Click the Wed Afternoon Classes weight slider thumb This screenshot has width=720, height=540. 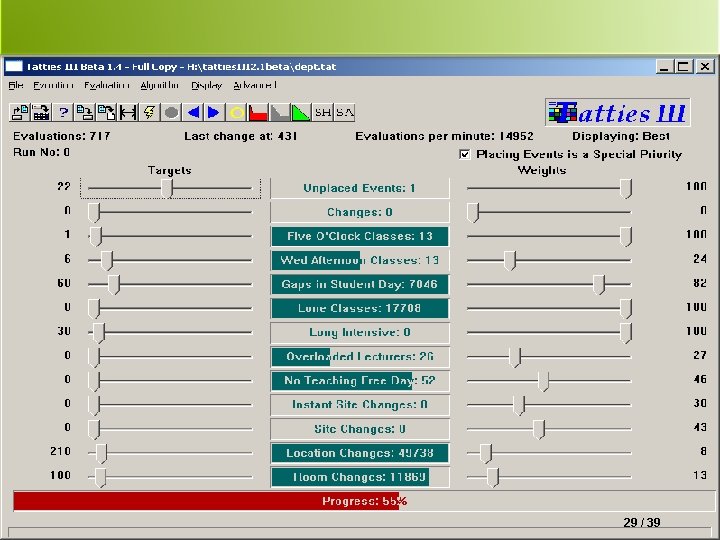[x=510, y=261]
